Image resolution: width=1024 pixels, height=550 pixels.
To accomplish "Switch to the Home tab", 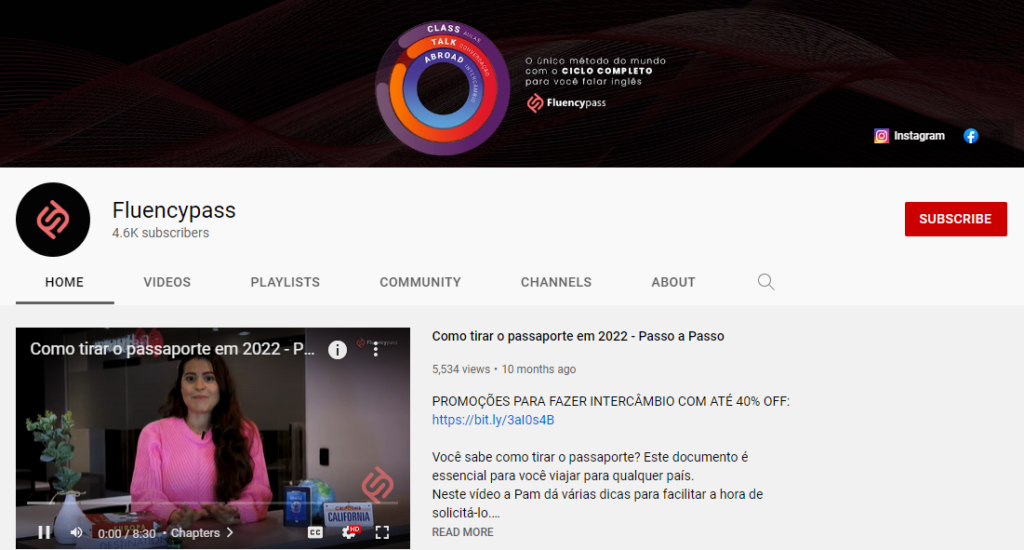I will (x=64, y=282).
